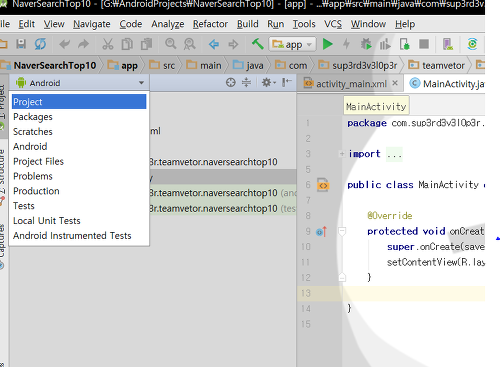This screenshot has width=500, height=367.
Task: Click Attach debugger to Android process icon
Action: (404, 44)
